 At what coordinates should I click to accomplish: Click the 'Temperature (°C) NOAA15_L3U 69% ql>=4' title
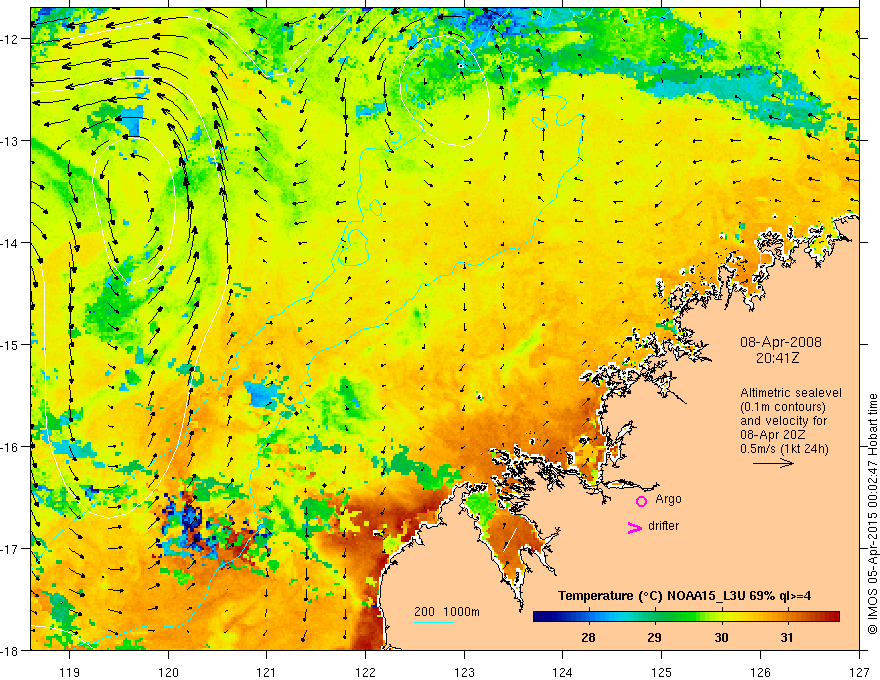(x=684, y=596)
